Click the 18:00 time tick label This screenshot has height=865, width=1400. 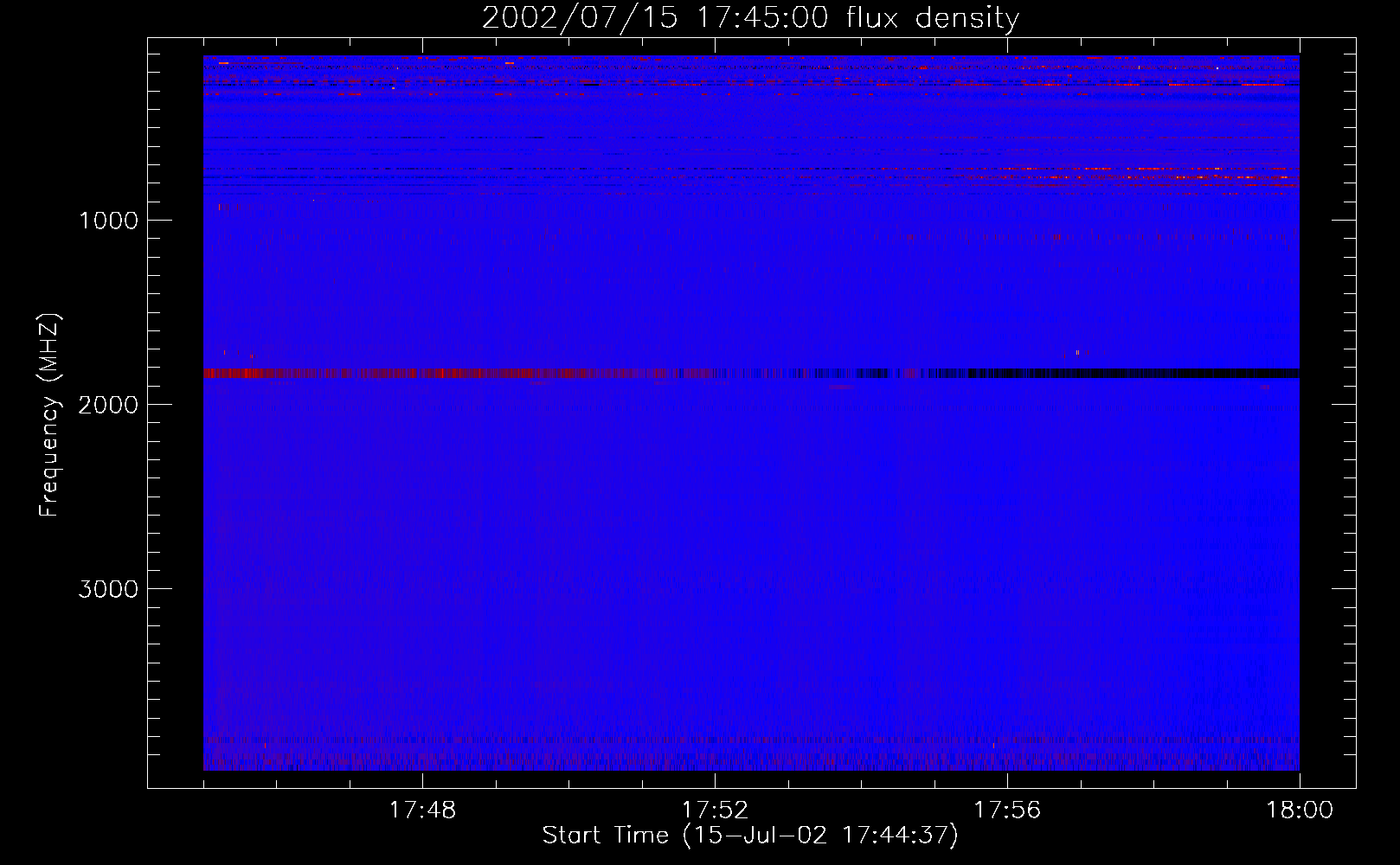click(1300, 811)
